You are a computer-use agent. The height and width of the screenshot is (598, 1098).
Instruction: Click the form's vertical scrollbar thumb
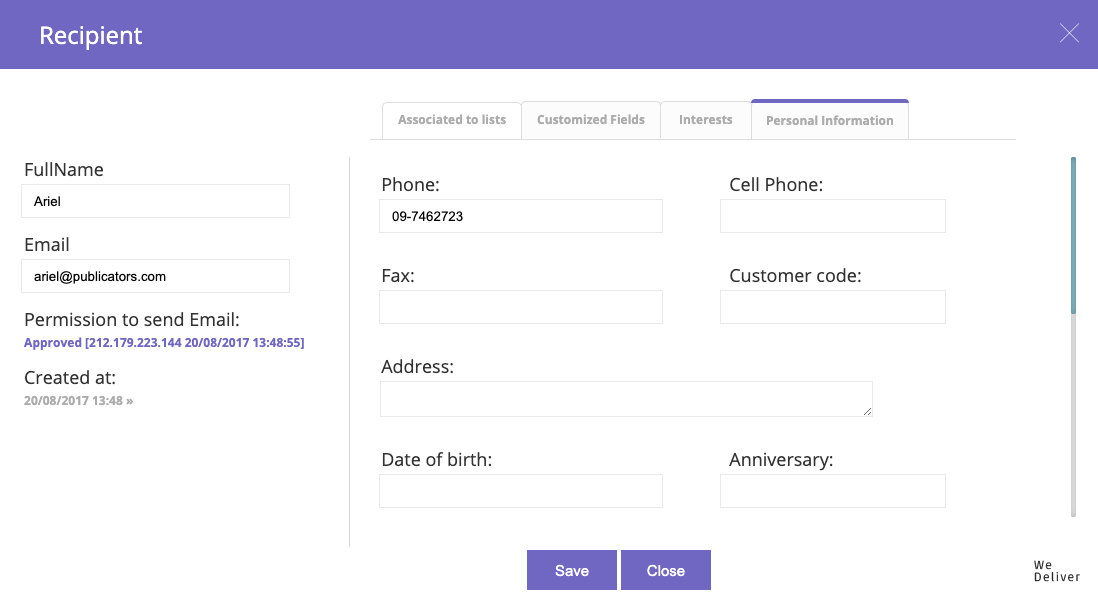[1073, 235]
